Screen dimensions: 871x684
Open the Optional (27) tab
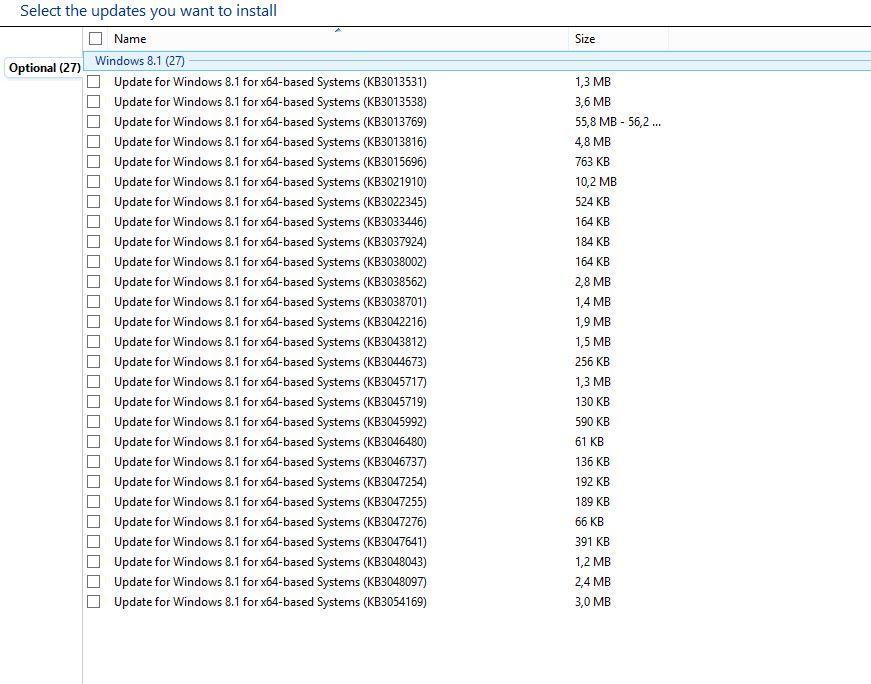[x=44, y=68]
